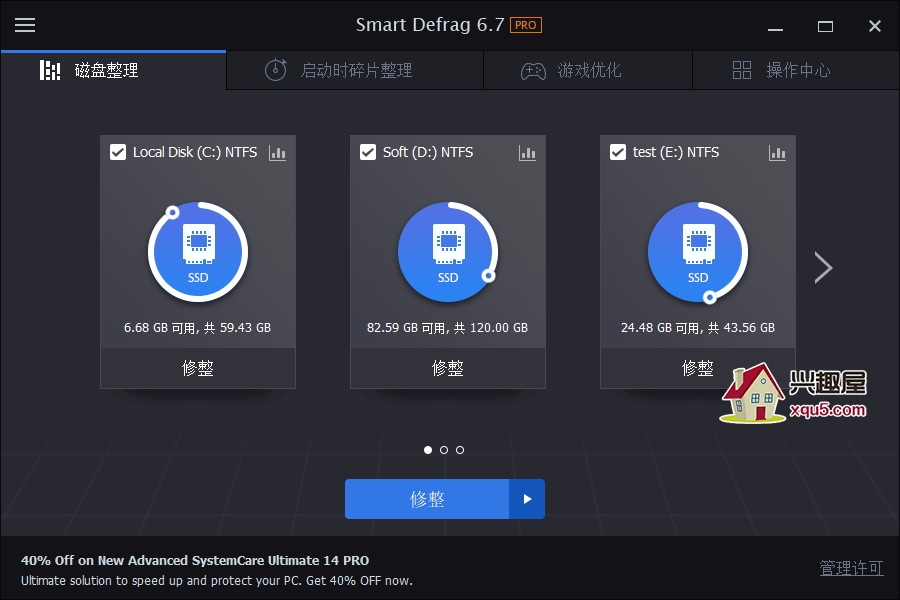The image size is (900, 600).
Task: Click '24.48 GB 可用, 共 43.56 GB' text
Action: (698, 328)
